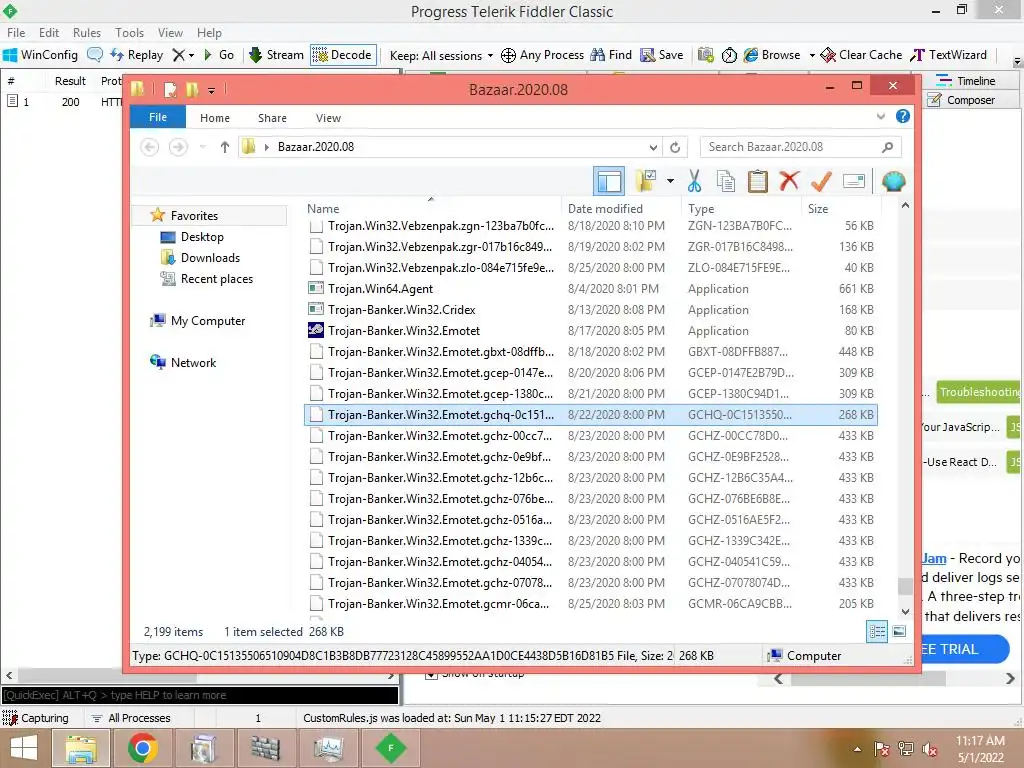Toggle Stream mode in Fiddler toolbar
The image size is (1024, 768).
tap(276, 56)
